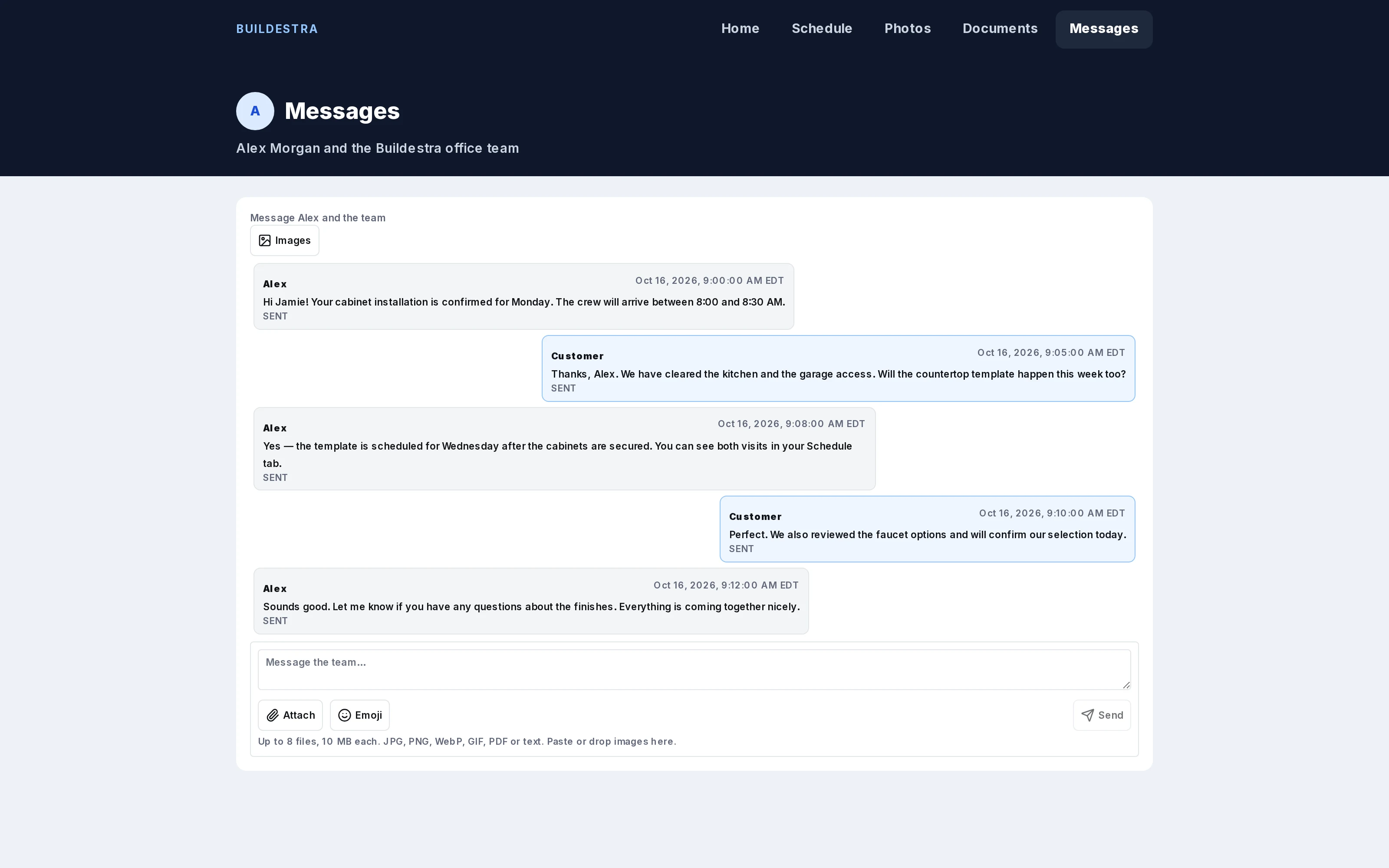
Task: Click the round A avatar badge
Action: tap(255, 111)
